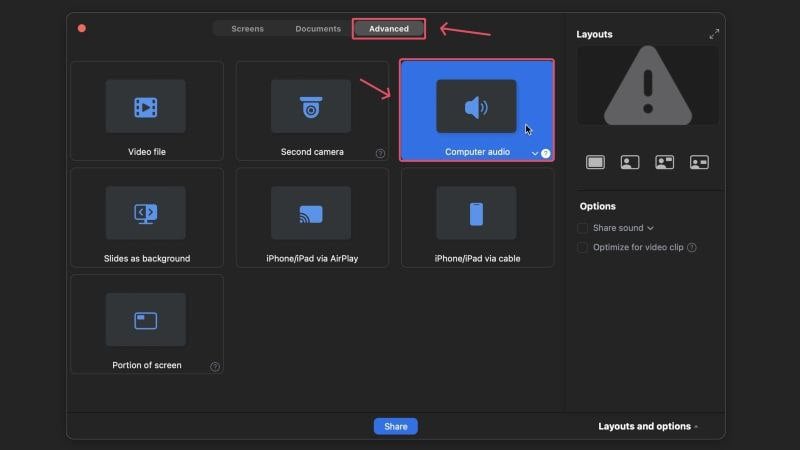The width and height of the screenshot is (800, 450).
Task: Click the layout preview warning thumbnail
Action: [x=647, y=85]
